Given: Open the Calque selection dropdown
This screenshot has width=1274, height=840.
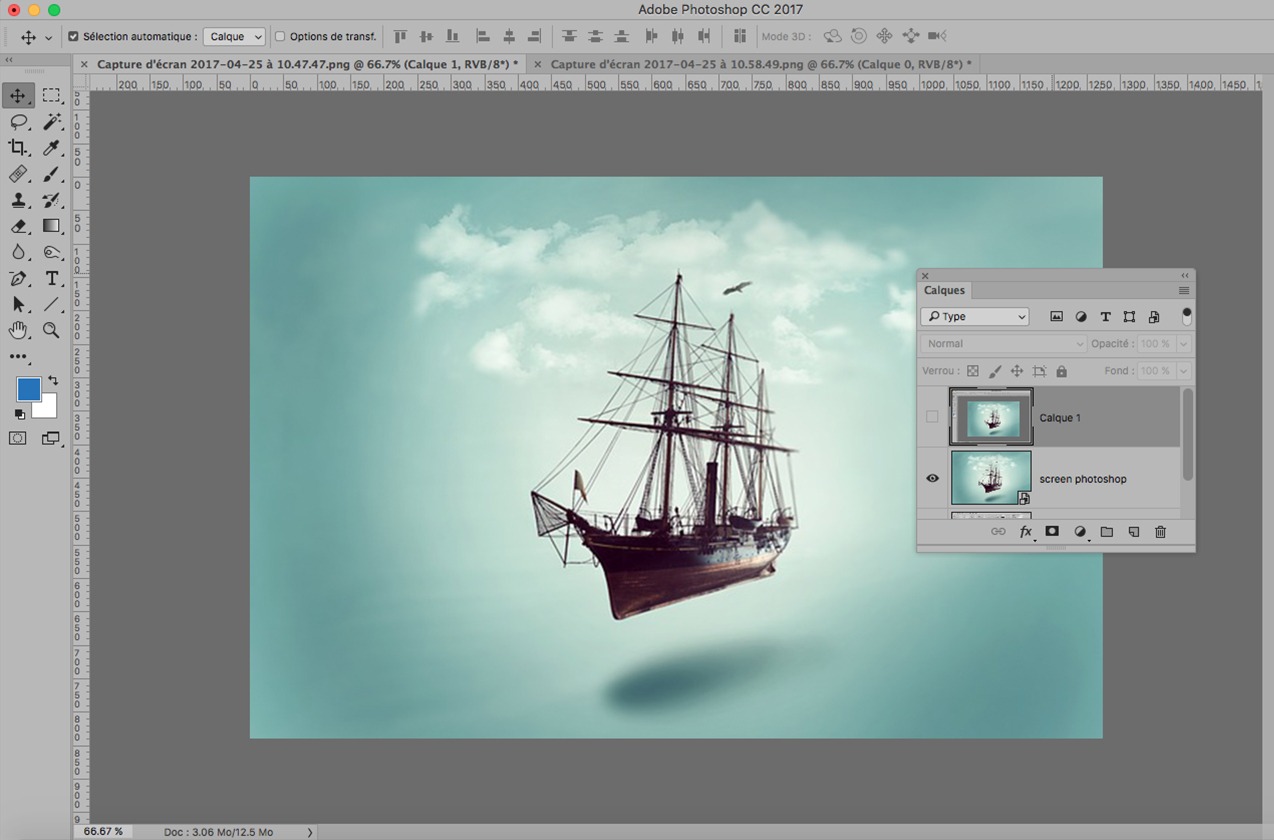Looking at the screenshot, I should 233,36.
